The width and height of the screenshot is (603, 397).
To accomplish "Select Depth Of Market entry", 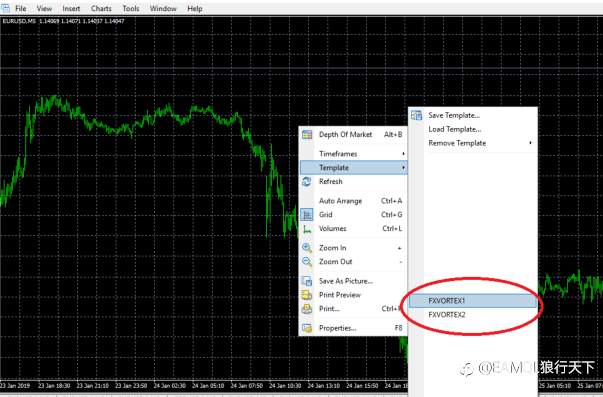I will [x=353, y=135].
